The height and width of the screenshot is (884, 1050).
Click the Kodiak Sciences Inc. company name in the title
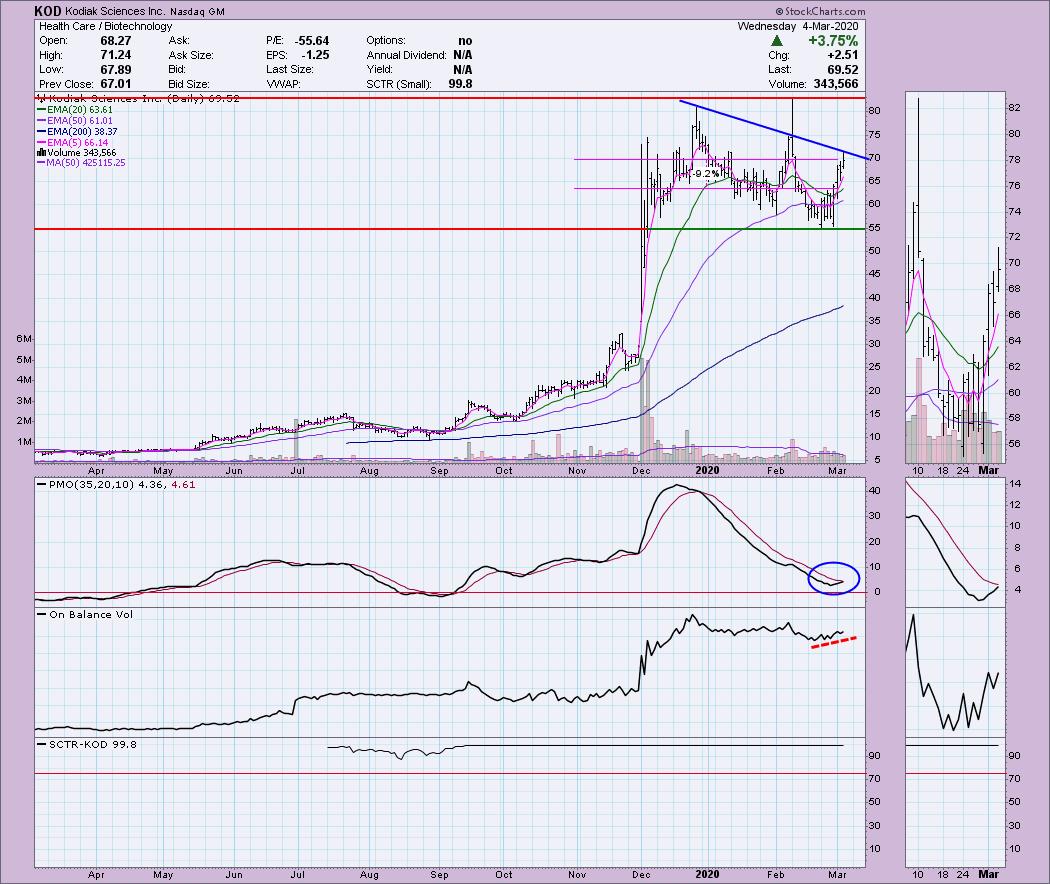pyautogui.click(x=115, y=11)
